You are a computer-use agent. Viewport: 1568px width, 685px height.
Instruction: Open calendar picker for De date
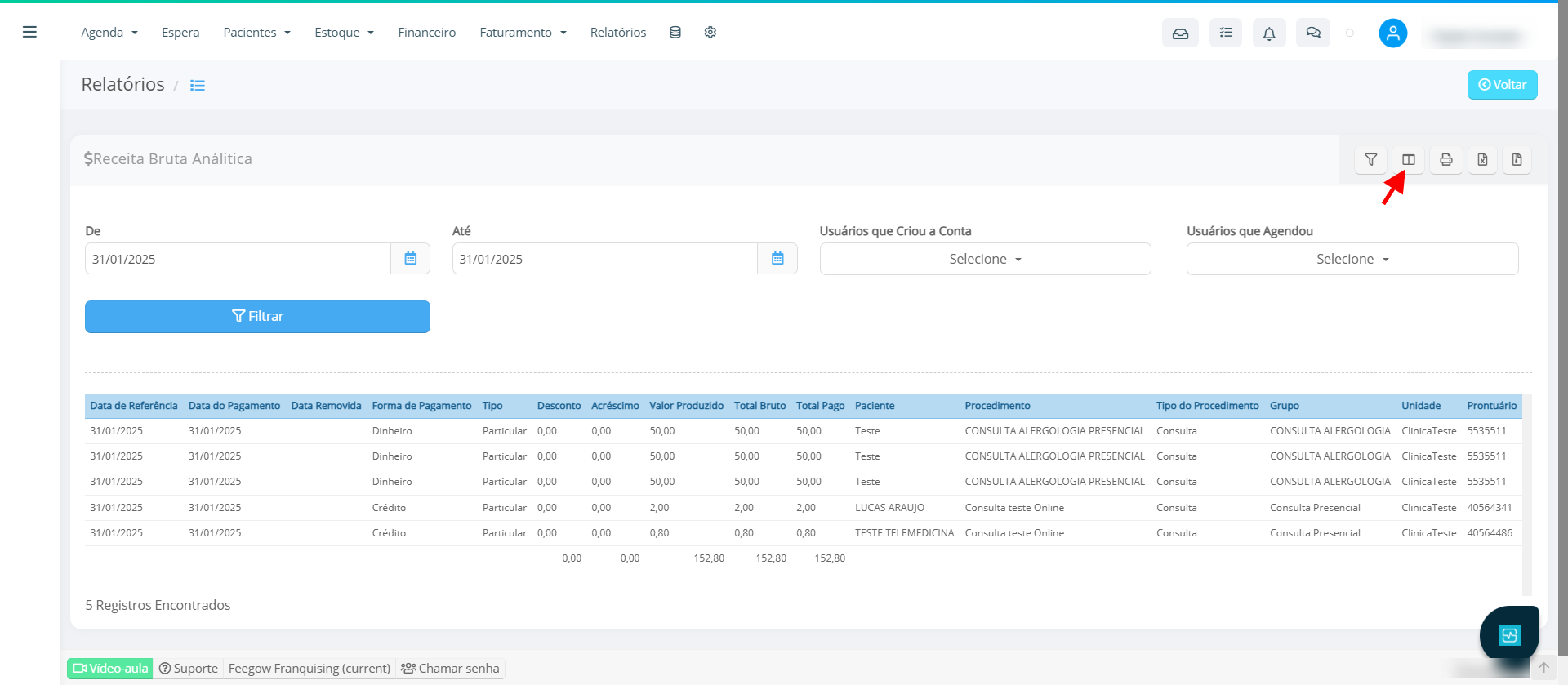point(411,259)
